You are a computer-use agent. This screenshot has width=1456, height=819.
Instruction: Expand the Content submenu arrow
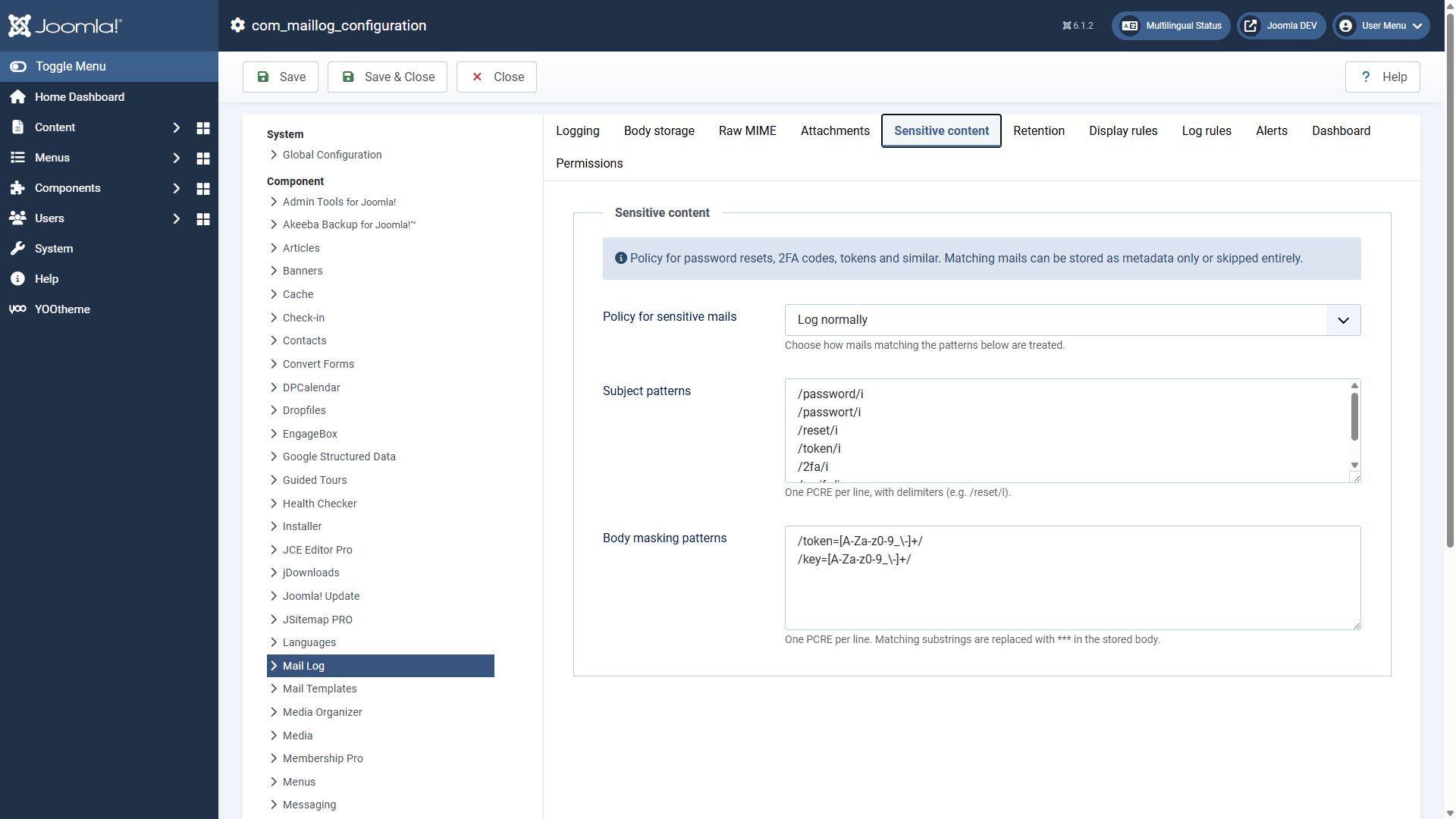(x=176, y=127)
